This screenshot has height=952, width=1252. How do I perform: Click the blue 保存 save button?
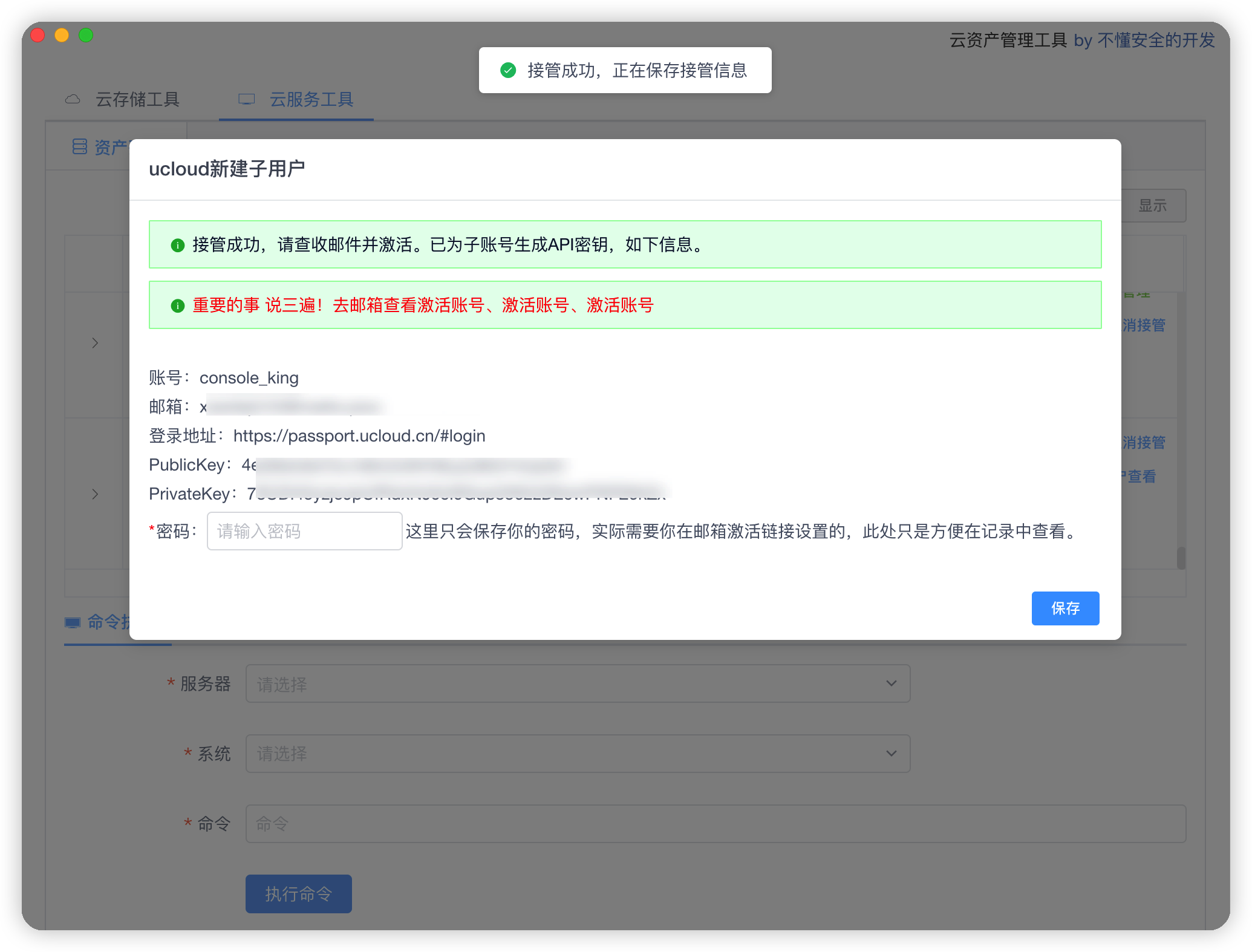coord(1065,608)
